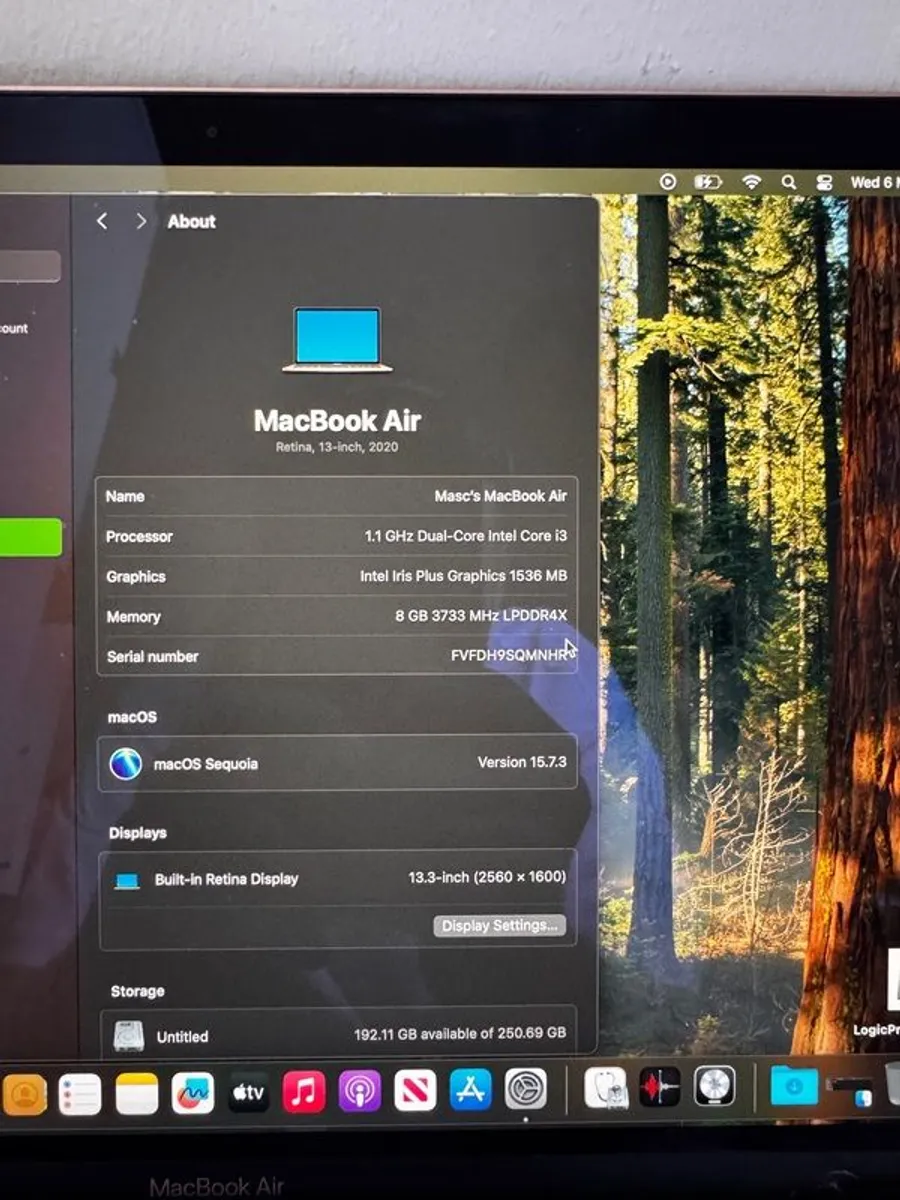The image size is (900, 1200).
Task: Click the Memory 8 GB value
Action: [x=481, y=616]
